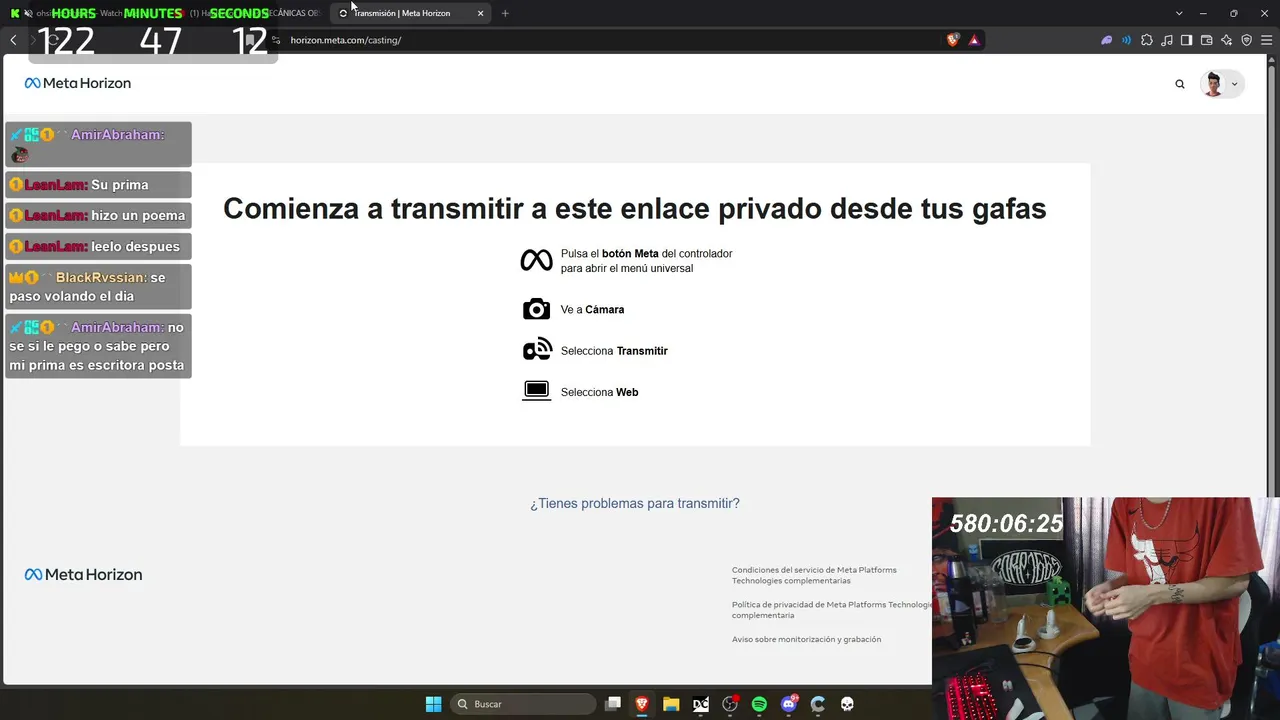Open Política de privacidad de Meta Platforms link
The height and width of the screenshot is (720, 1280).
[831, 610]
